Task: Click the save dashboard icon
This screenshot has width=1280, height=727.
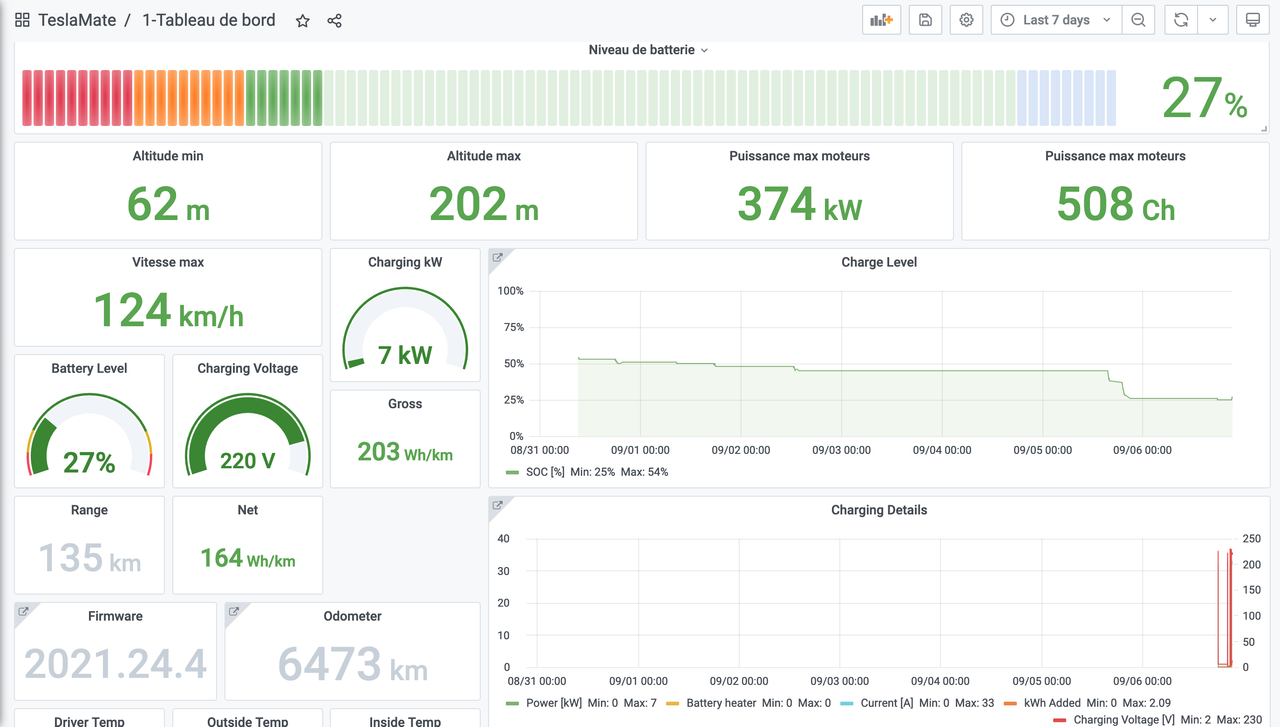Action: pos(925,19)
